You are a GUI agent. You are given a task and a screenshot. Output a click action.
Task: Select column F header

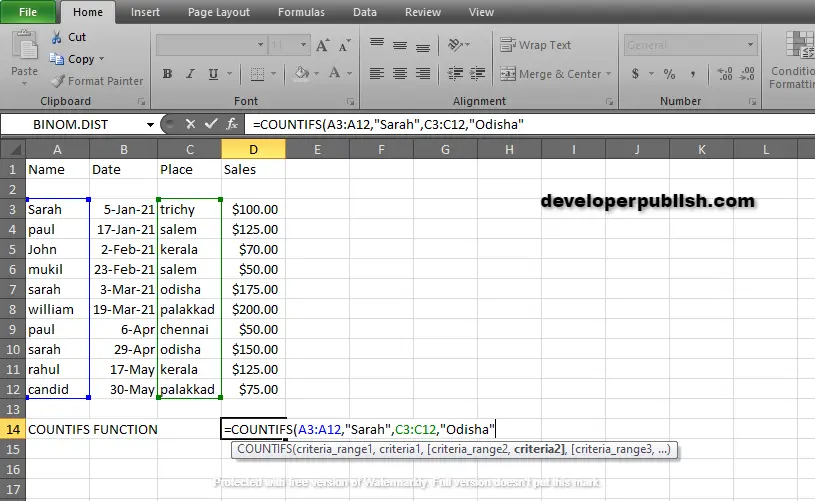[381, 150]
